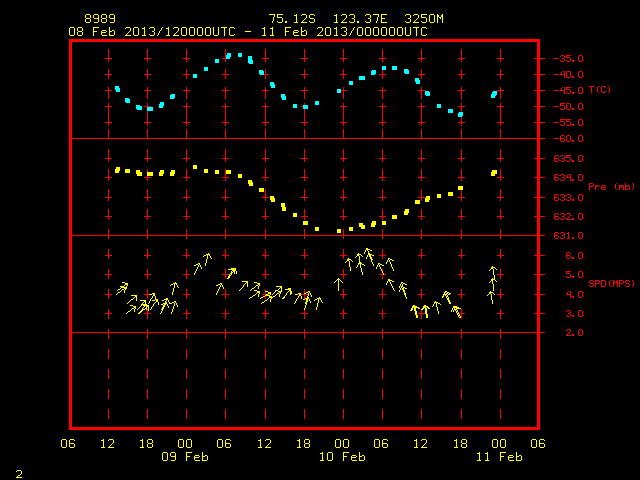Click the isolated yellow pressure point near 11 Feb

[494, 173]
